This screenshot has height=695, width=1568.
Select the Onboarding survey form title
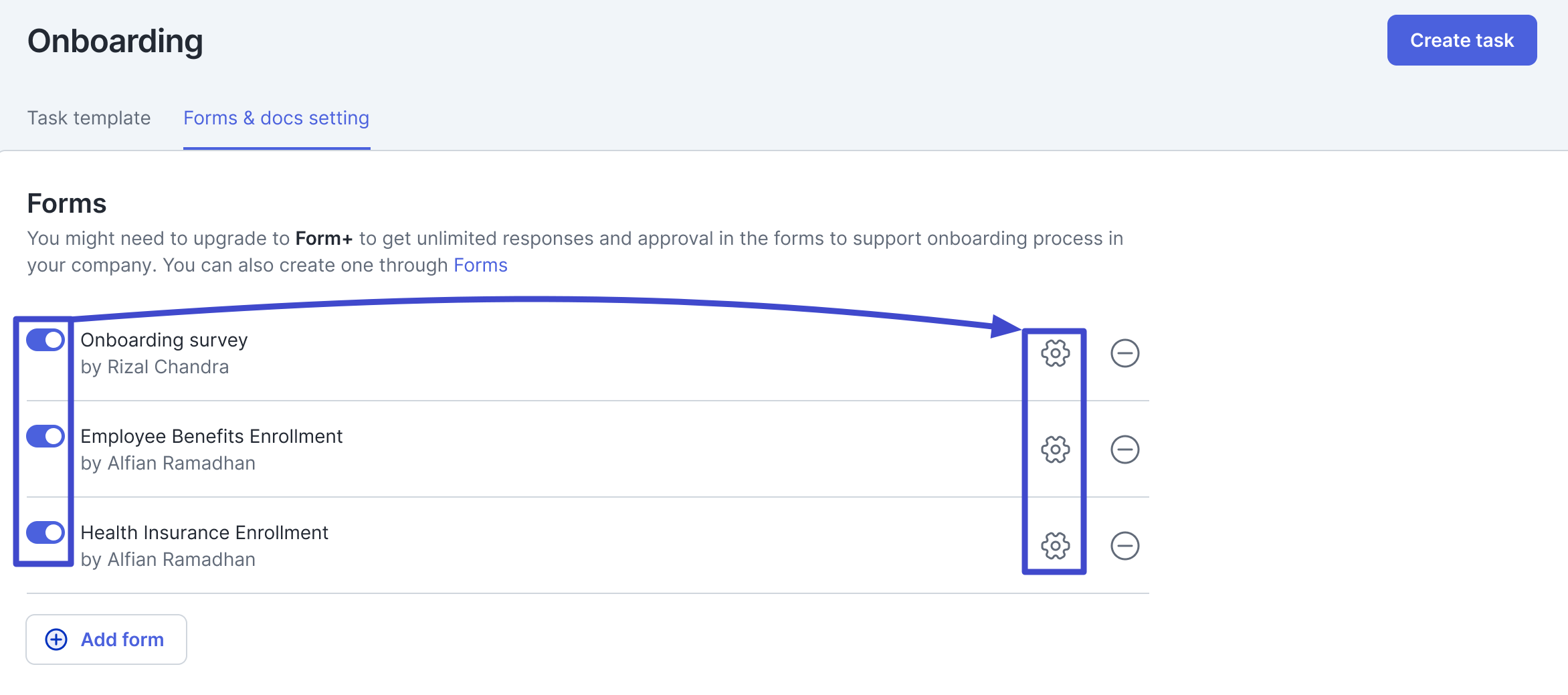[164, 340]
